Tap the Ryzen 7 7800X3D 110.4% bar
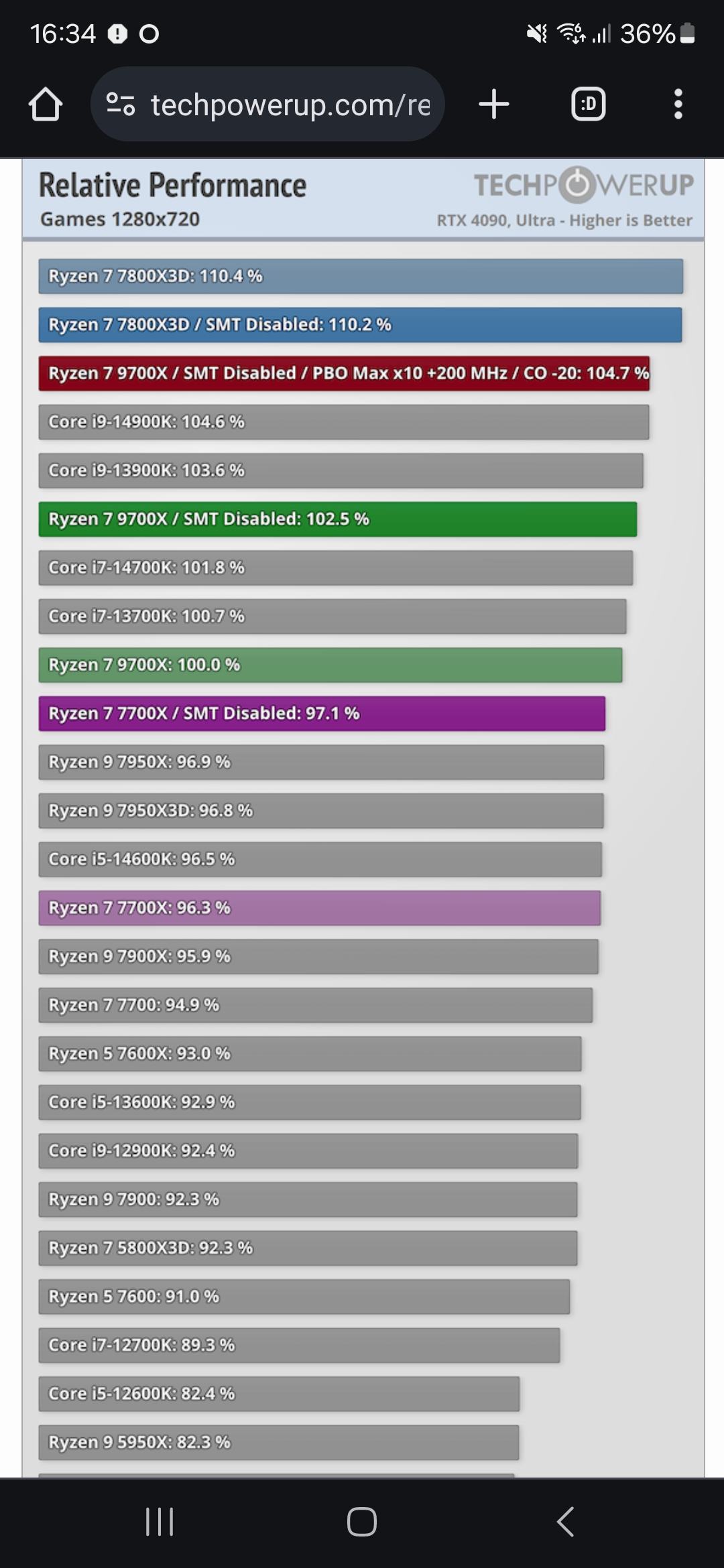 (361, 276)
